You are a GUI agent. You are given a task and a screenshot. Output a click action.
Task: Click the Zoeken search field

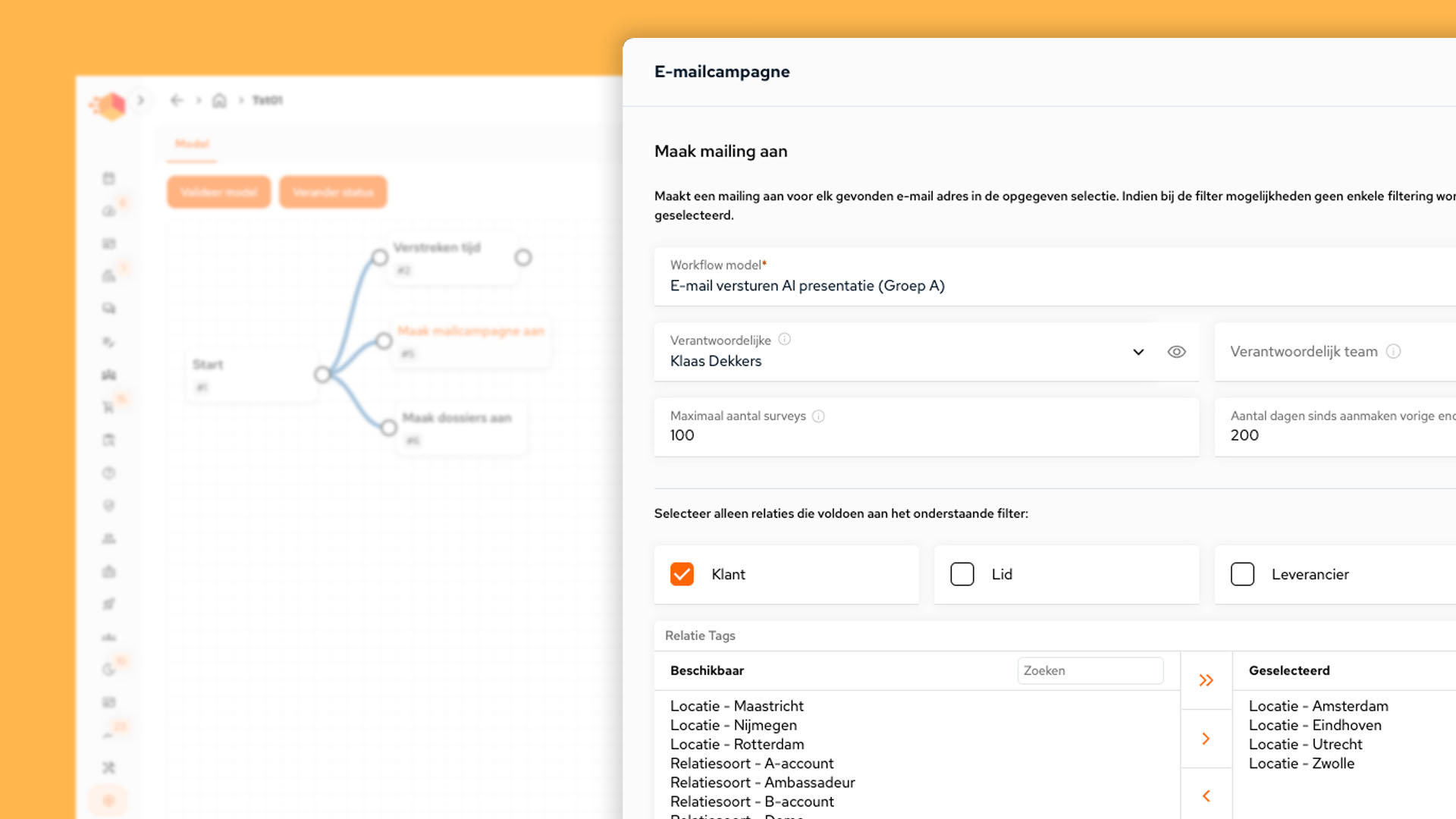1090,670
